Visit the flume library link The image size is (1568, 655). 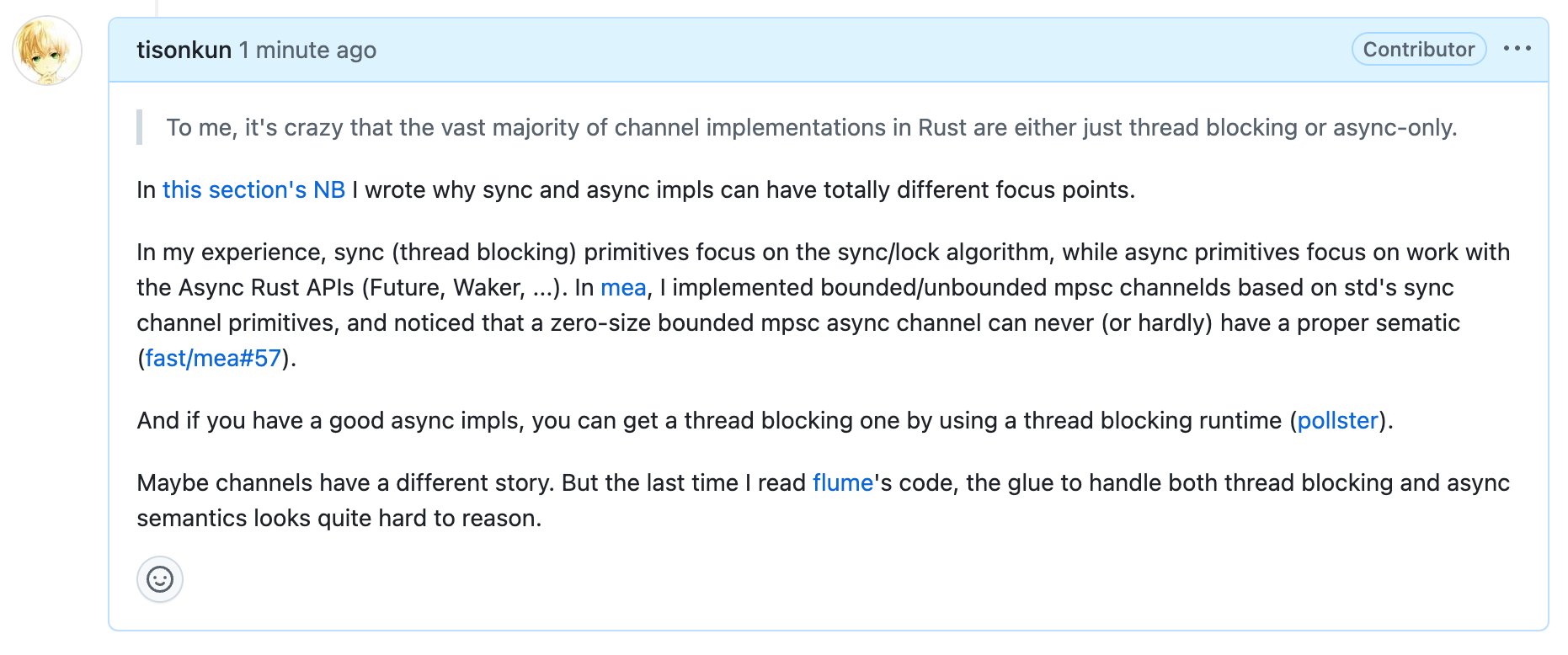click(x=841, y=482)
